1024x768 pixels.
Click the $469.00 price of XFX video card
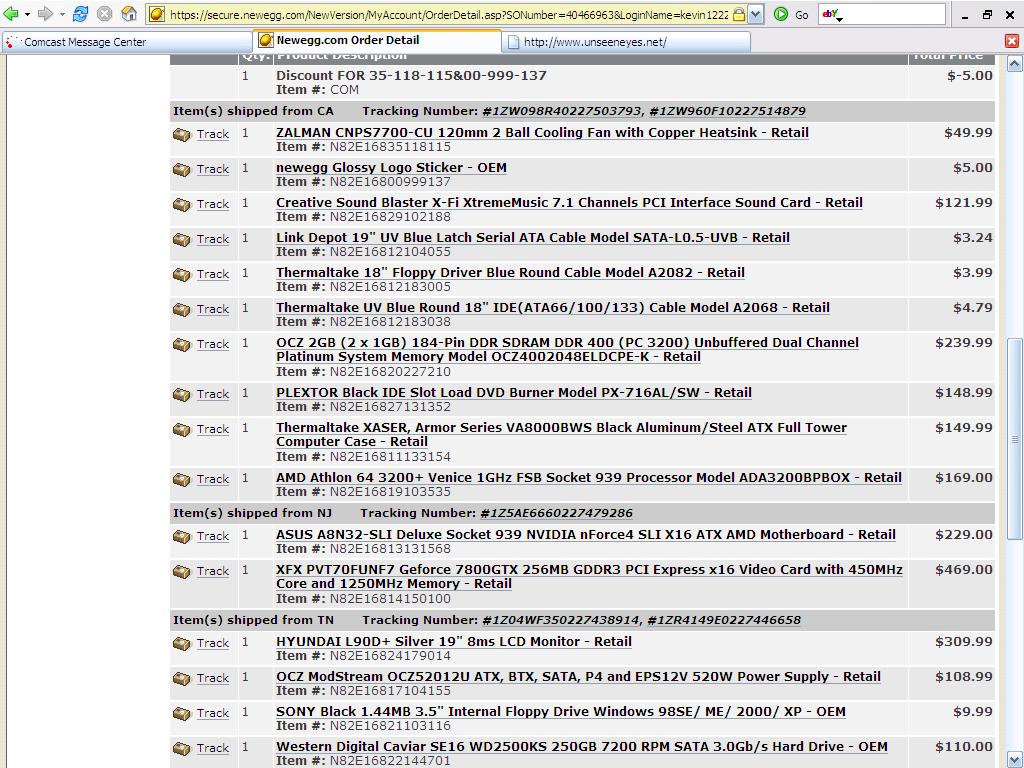[963, 569]
